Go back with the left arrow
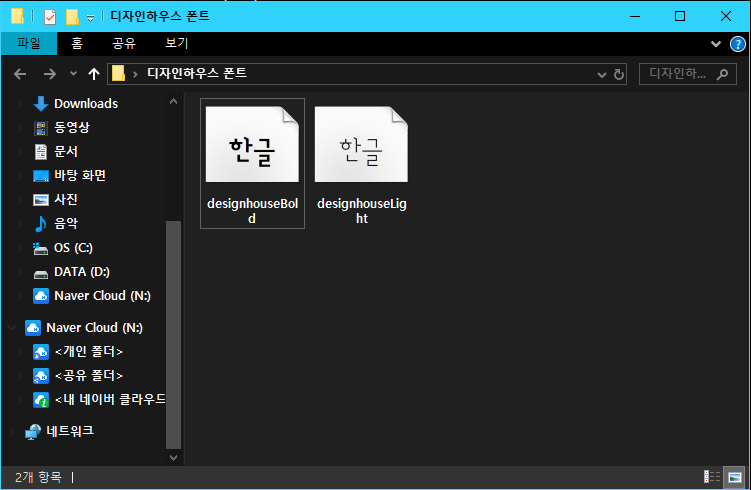Viewport: 751px width, 490px height. point(20,74)
